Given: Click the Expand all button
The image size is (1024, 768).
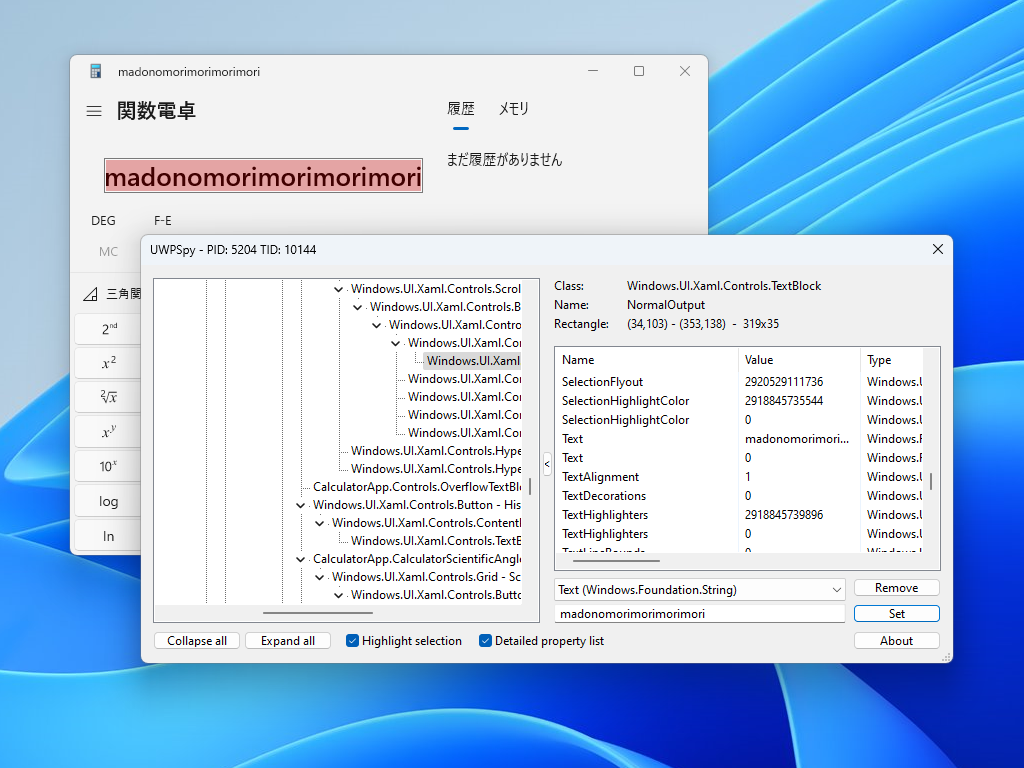Looking at the screenshot, I should tap(287, 641).
